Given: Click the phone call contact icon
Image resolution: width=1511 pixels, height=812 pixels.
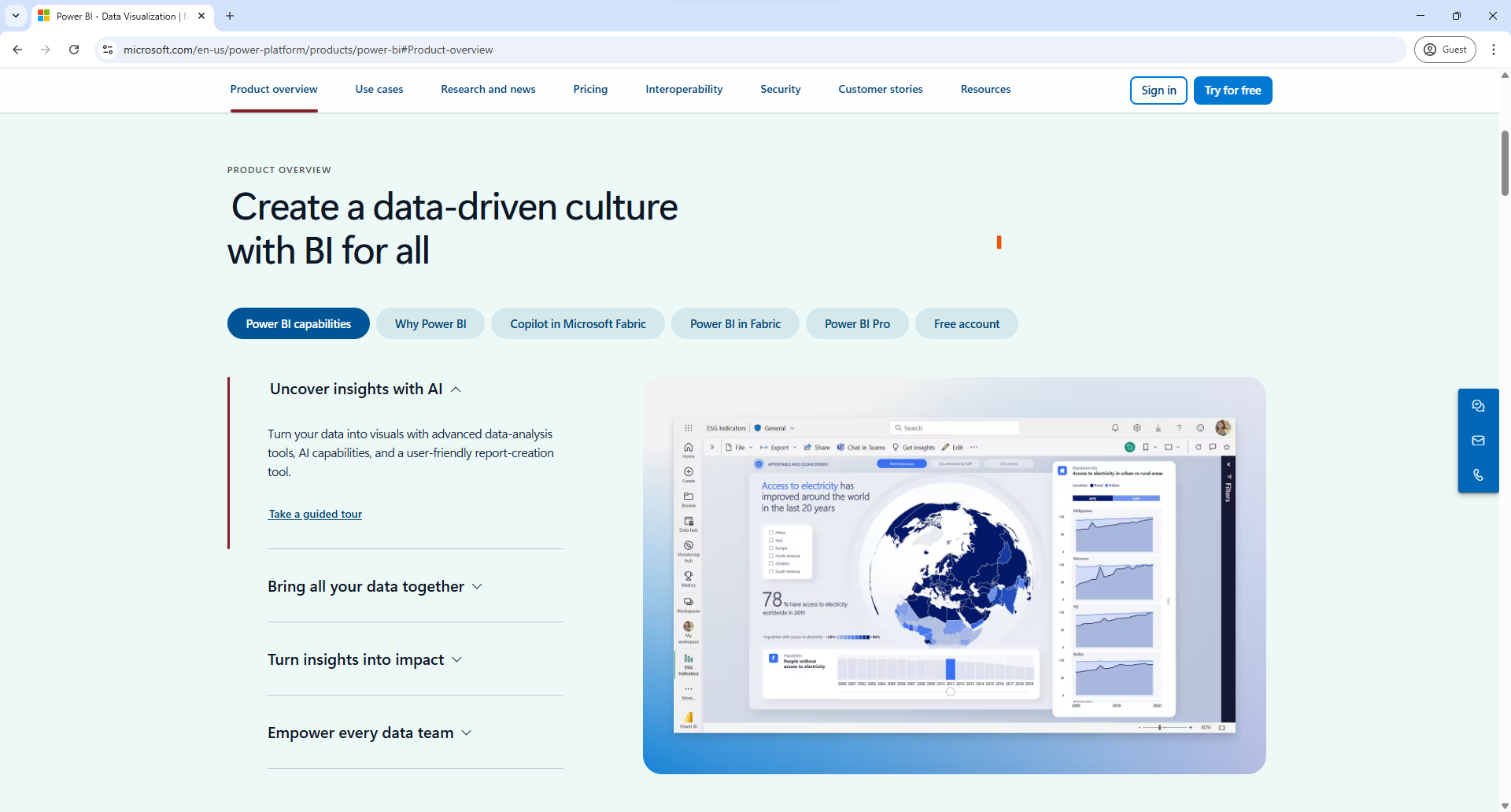Looking at the screenshot, I should pyautogui.click(x=1478, y=475).
